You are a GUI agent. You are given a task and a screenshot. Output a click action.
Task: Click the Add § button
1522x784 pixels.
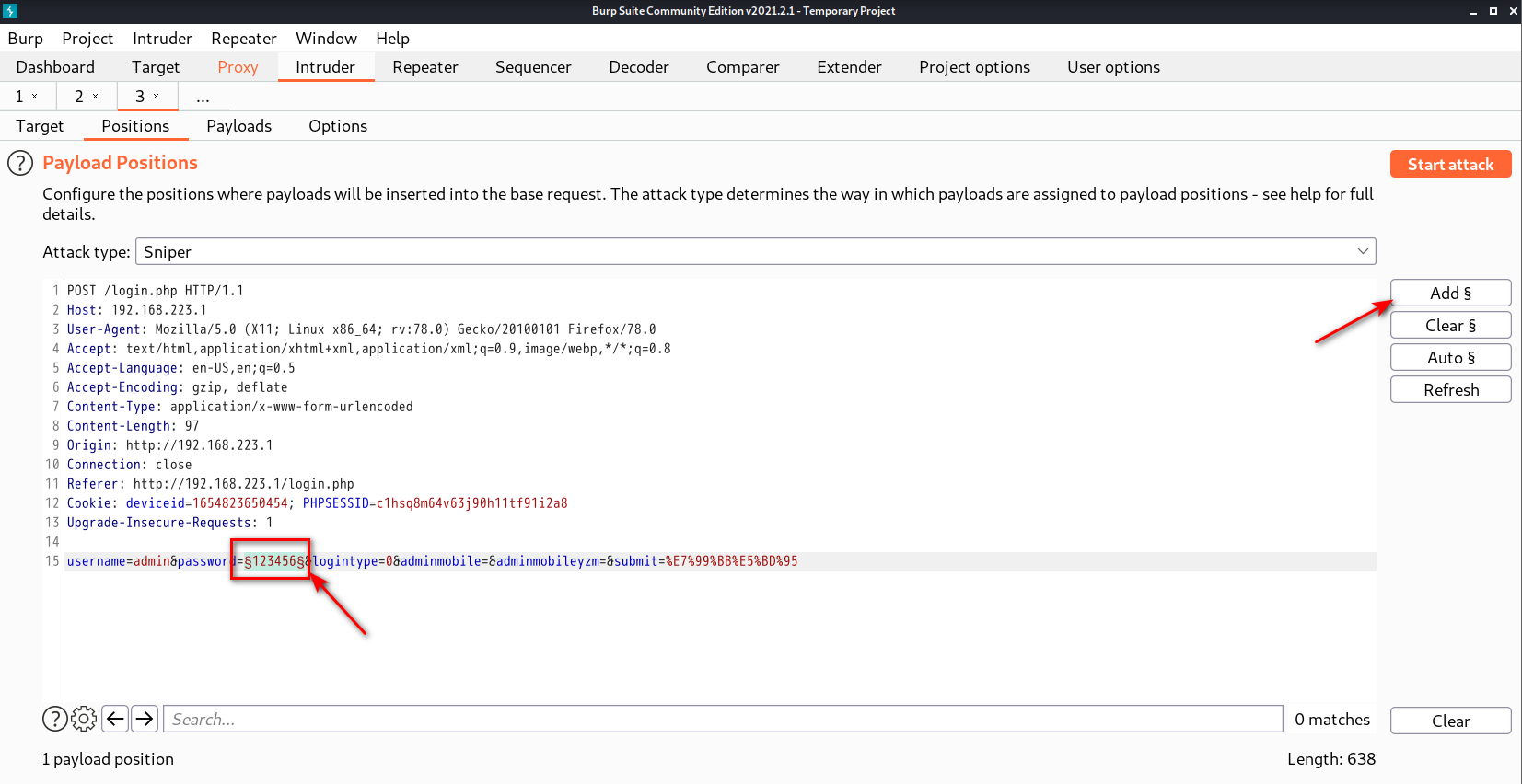[1450, 293]
